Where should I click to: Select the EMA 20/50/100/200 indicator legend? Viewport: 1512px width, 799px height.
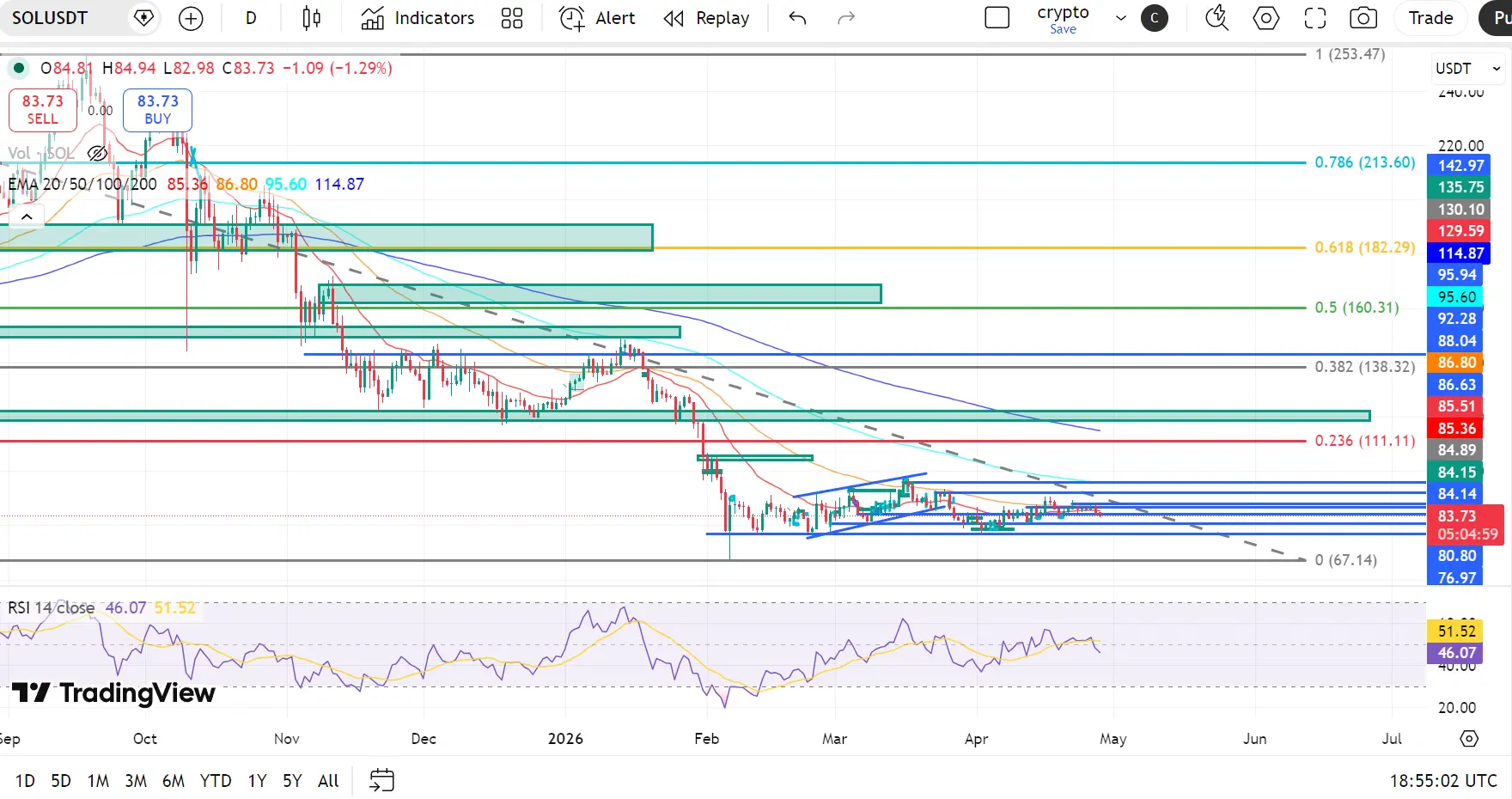82,184
